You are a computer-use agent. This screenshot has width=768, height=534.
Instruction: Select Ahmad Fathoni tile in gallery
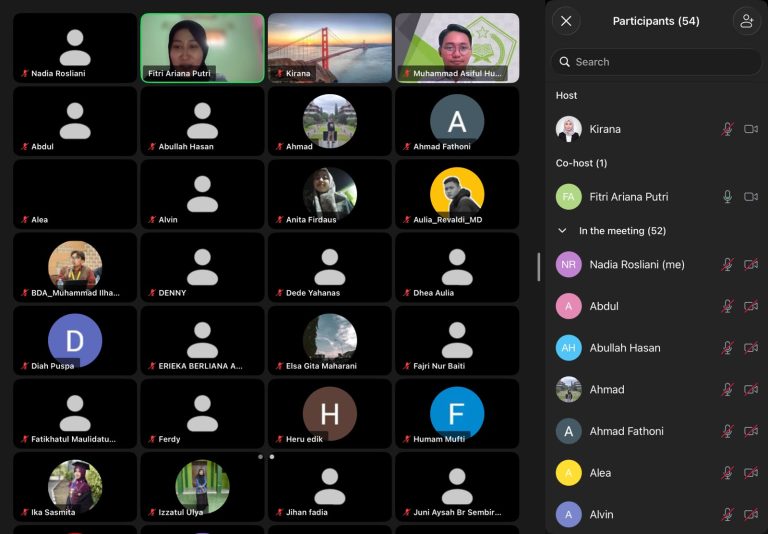pos(457,121)
